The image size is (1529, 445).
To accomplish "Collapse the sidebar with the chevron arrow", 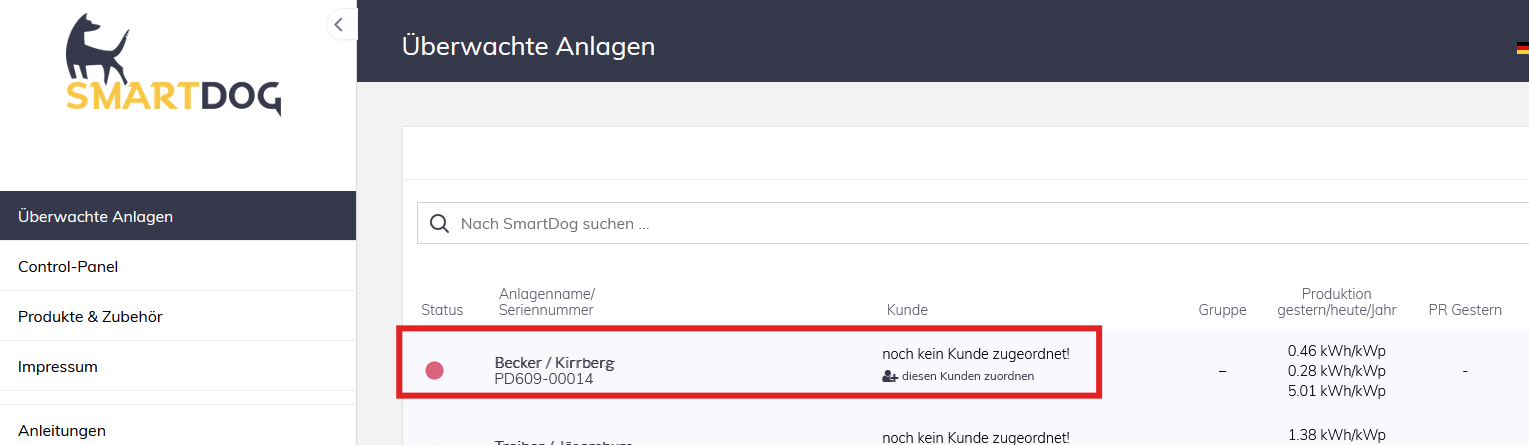I will point(340,25).
